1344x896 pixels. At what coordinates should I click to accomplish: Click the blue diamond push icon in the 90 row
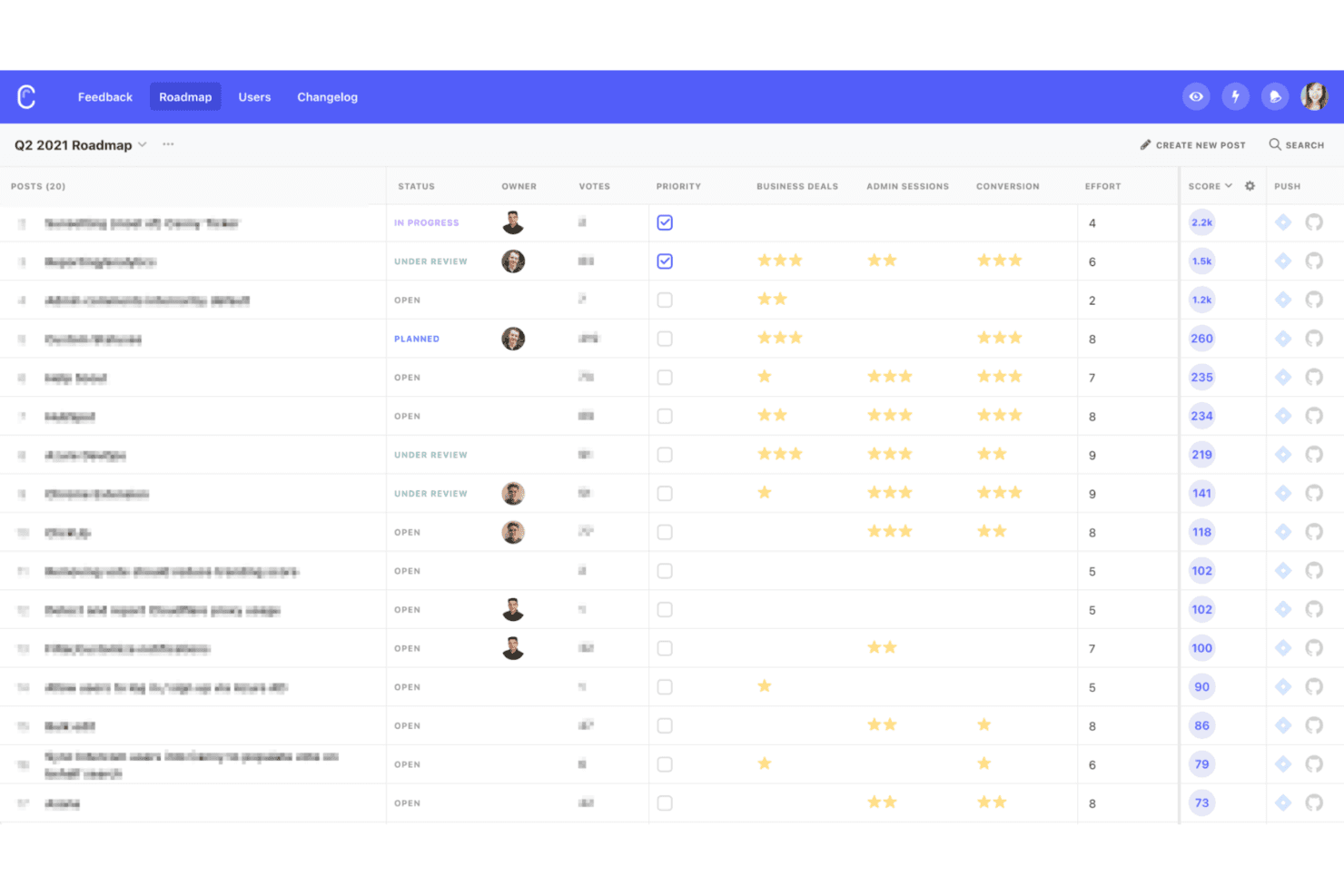point(1283,687)
